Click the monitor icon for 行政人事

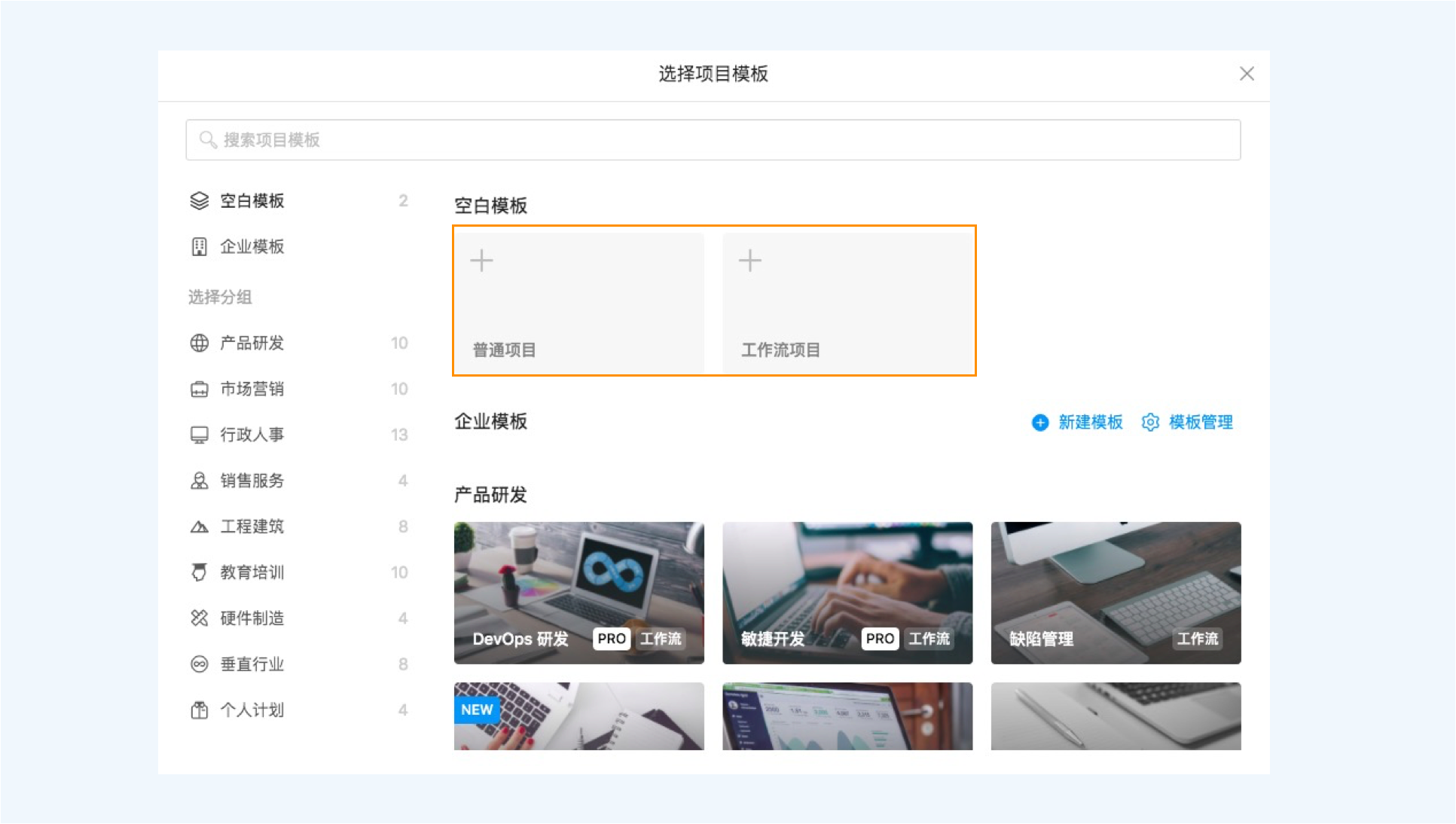tap(199, 435)
